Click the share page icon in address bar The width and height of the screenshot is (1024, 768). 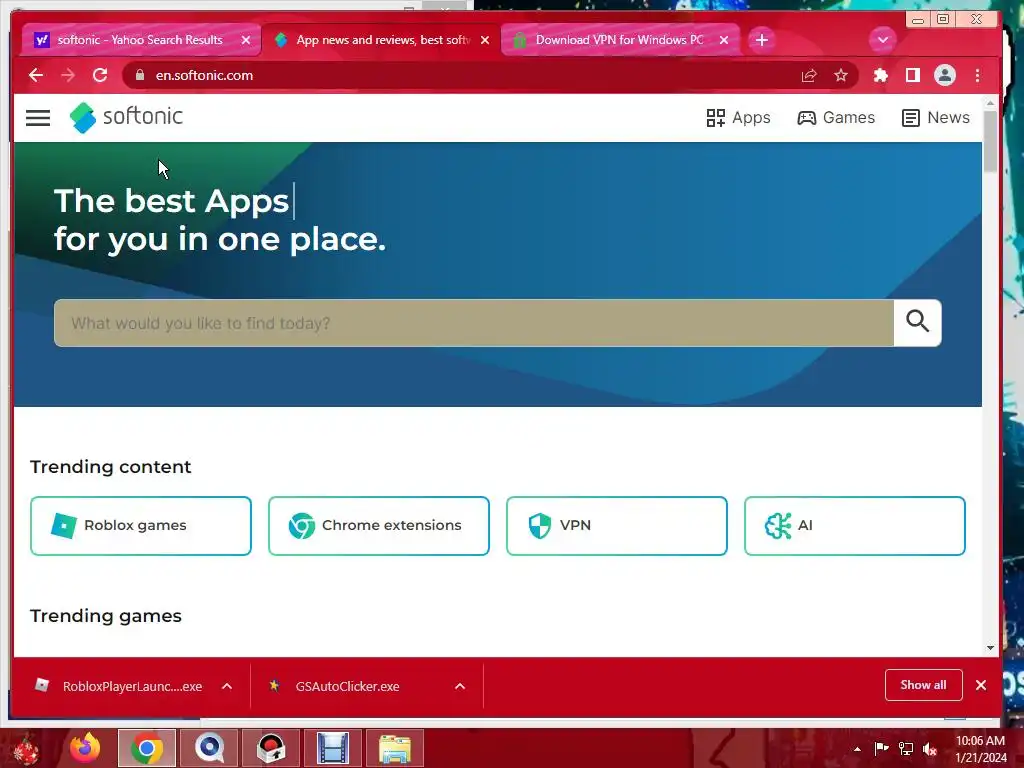(809, 75)
